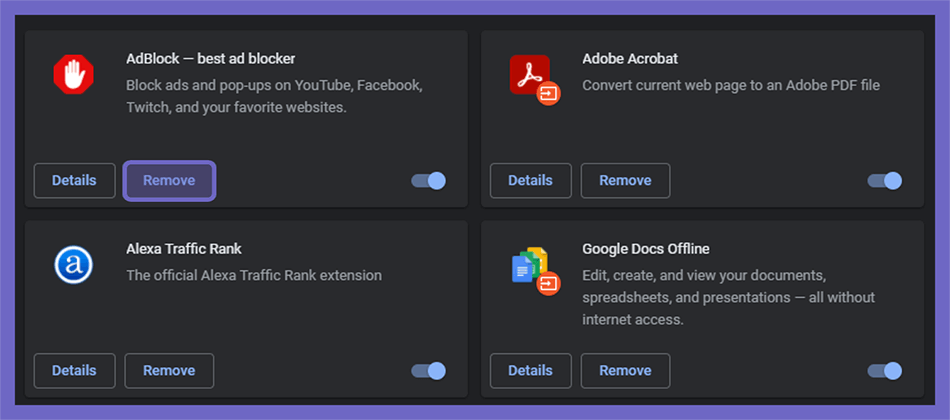The width and height of the screenshot is (950, 420).
Task: Turn off the Adobe Acrobat toggle
Action: (x=885, y=181)
